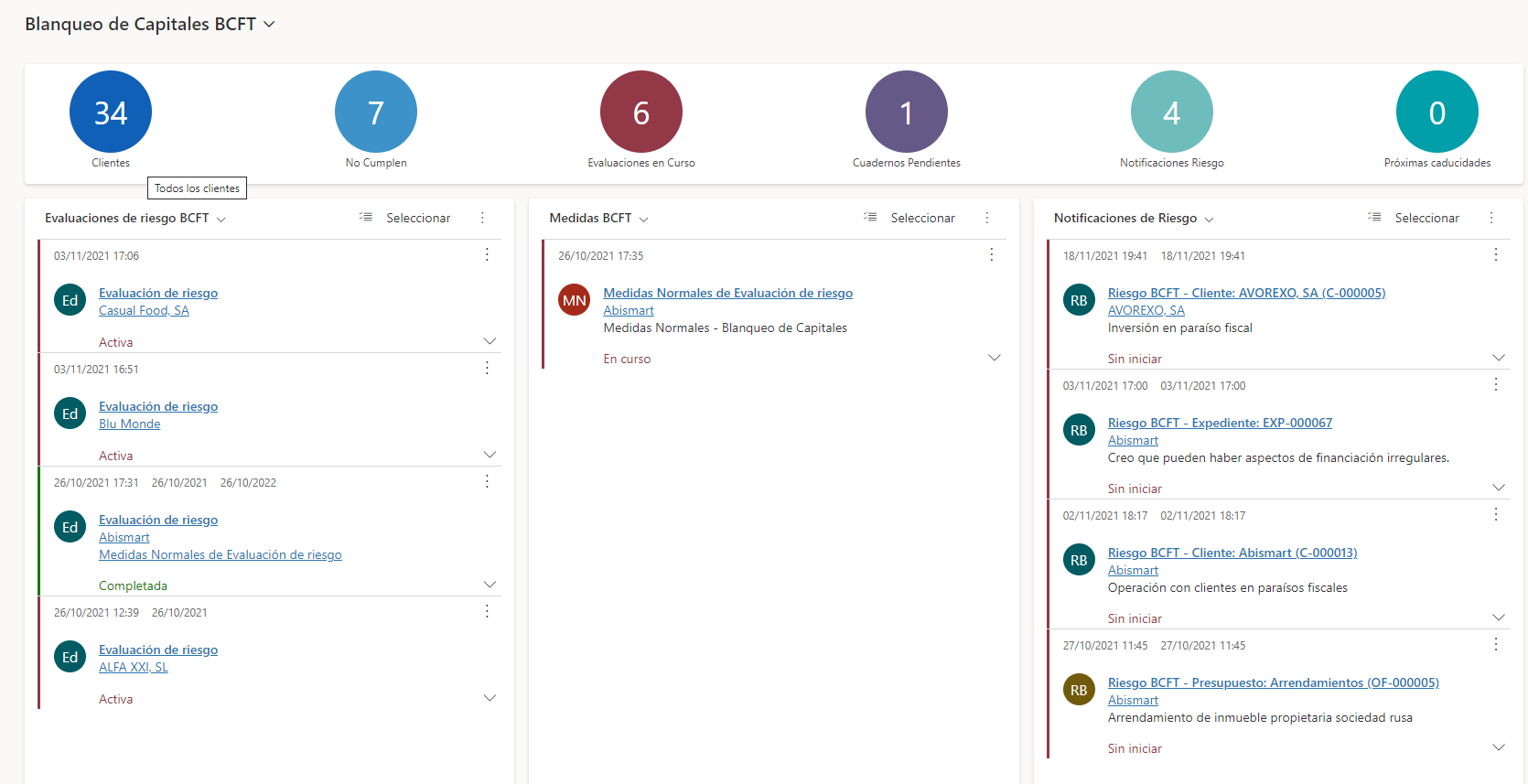Image resolution: width=1528 pixels, height=784 pixels.
Task: Click the Cuadernos Pendientes purple circle
Action: 907,112
